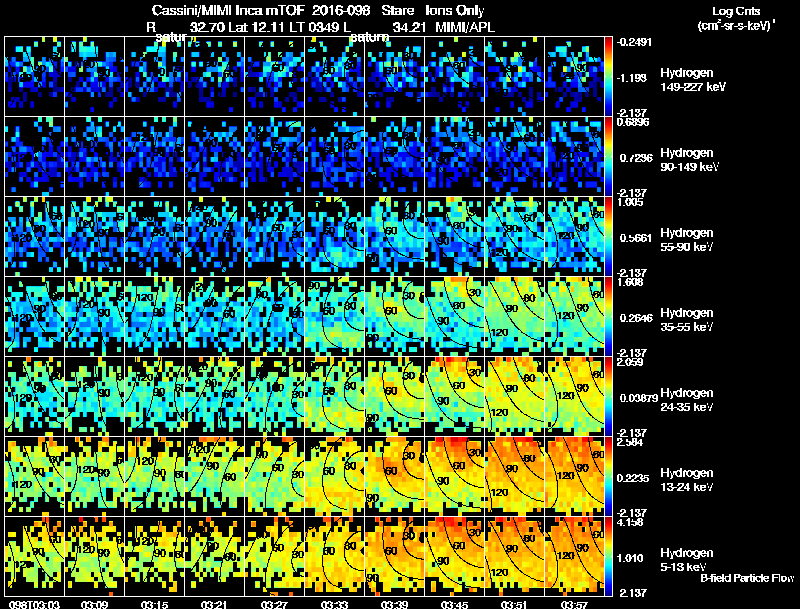This screenshot has width=800, height=609.
Task: Click the '1.010' colorbar value
Action: [631, 558]
